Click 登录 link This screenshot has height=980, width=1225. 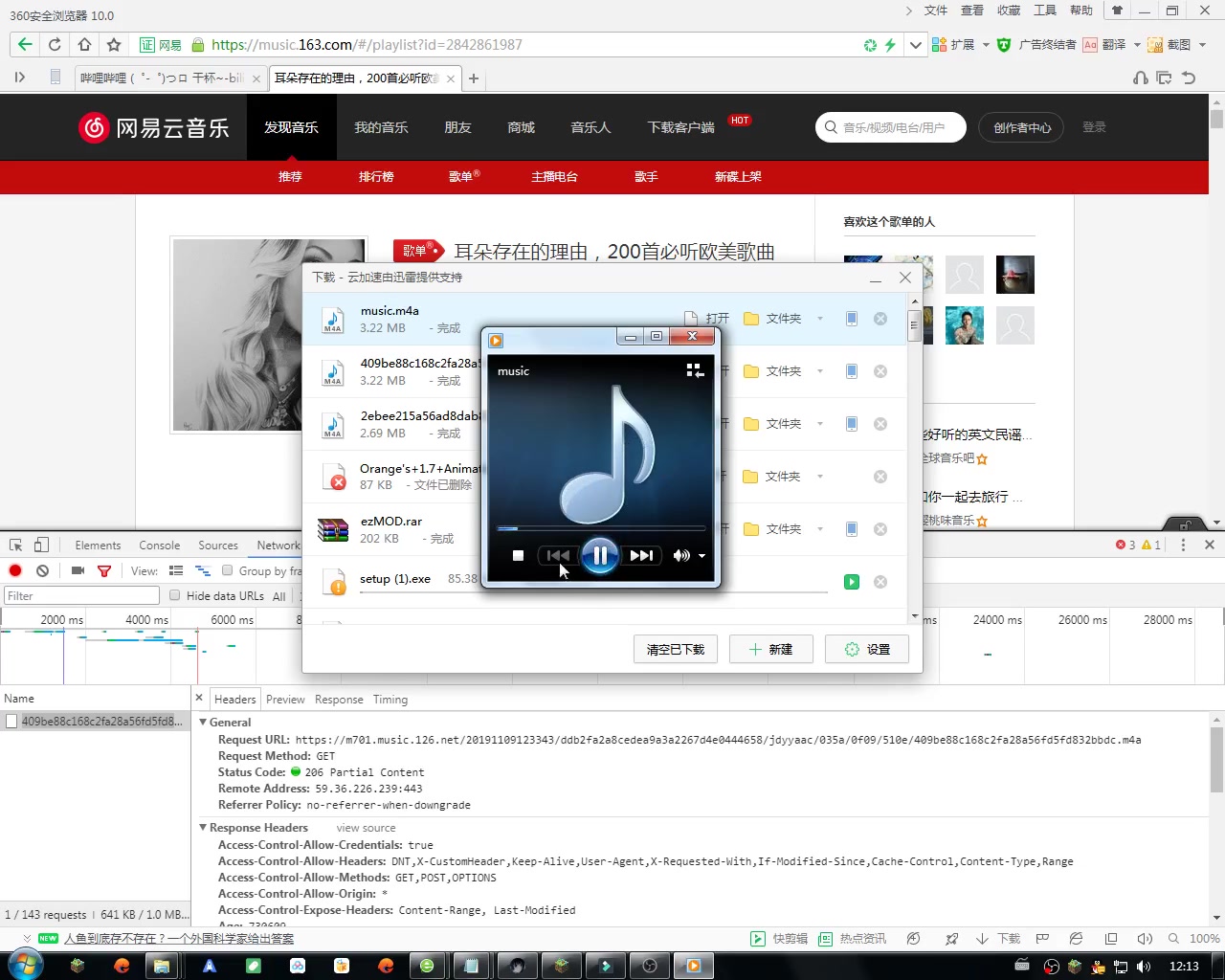pyautogui.click(x=1094, y=127)
